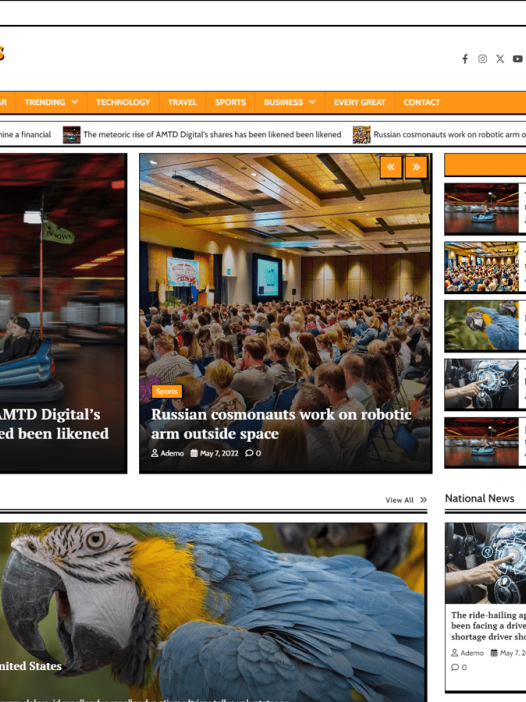Open the Business menu item

click(x=283, y=102)
